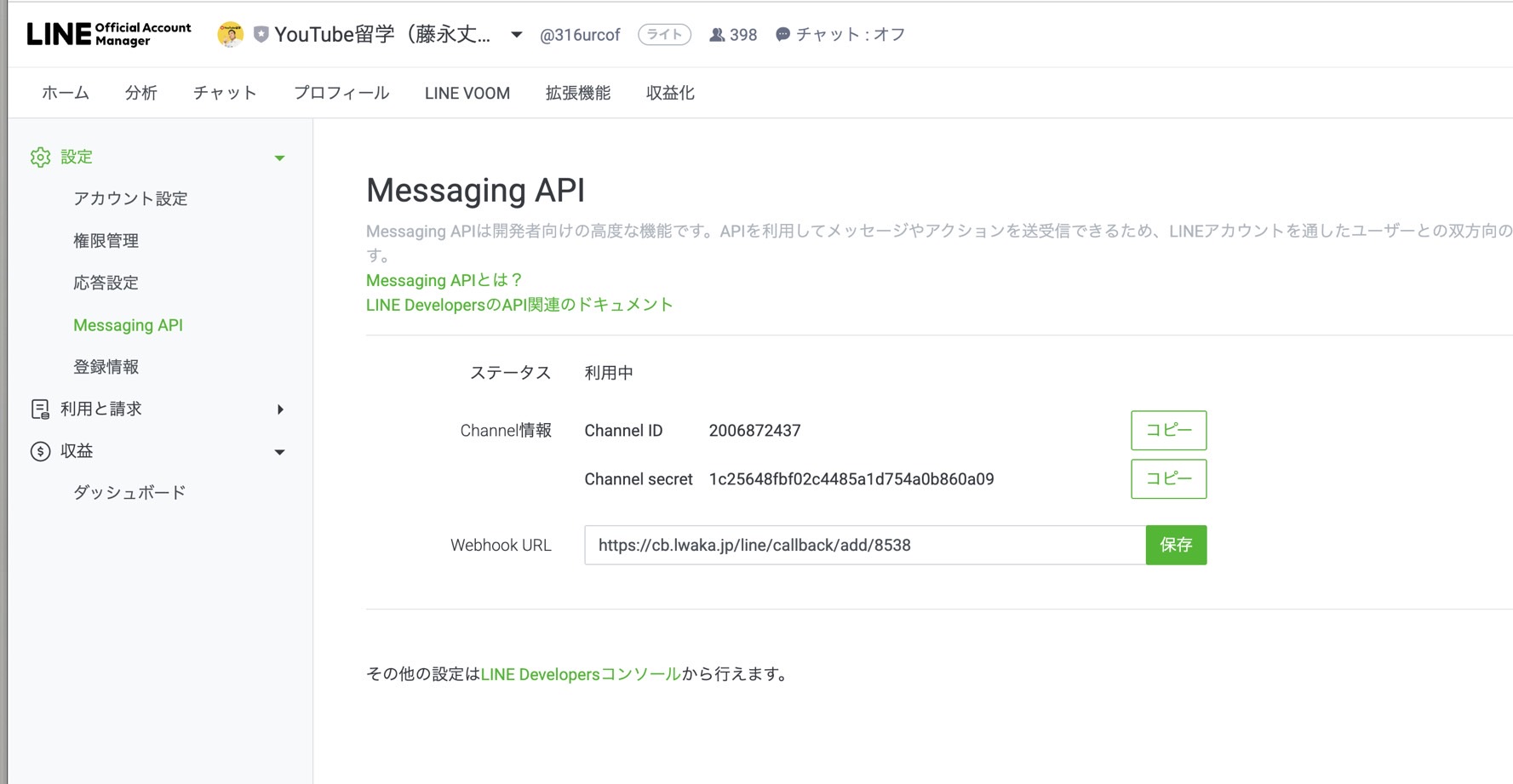Screen dimensions: 1513x784
Task: Open ダッシュボード in the sidebar
Action: tap(129, 493)
